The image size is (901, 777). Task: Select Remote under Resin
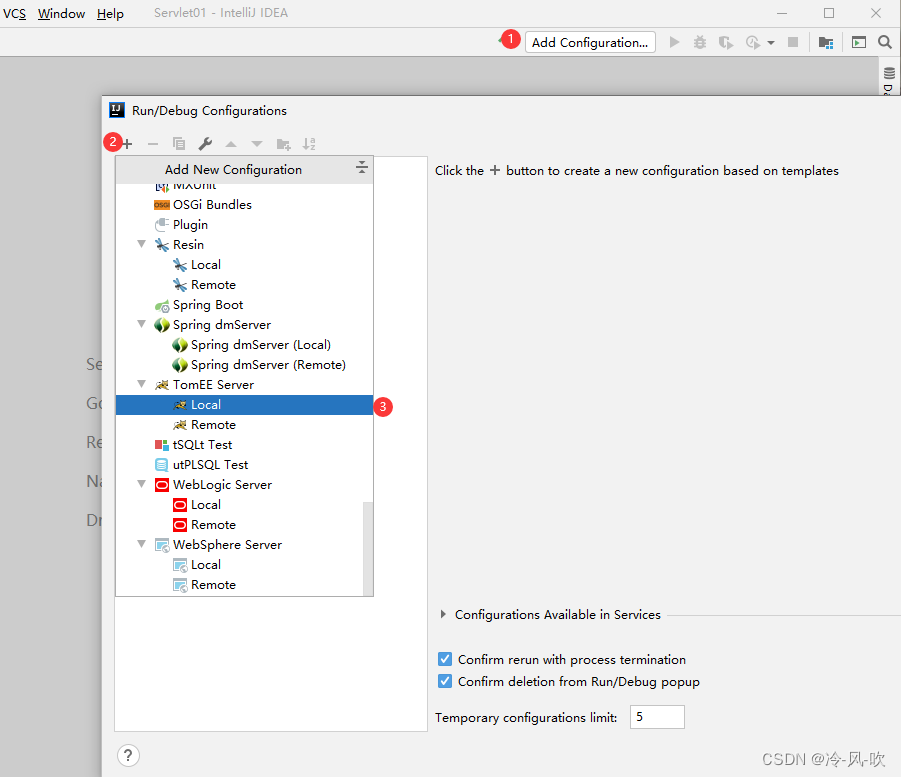tap(244, 284)
